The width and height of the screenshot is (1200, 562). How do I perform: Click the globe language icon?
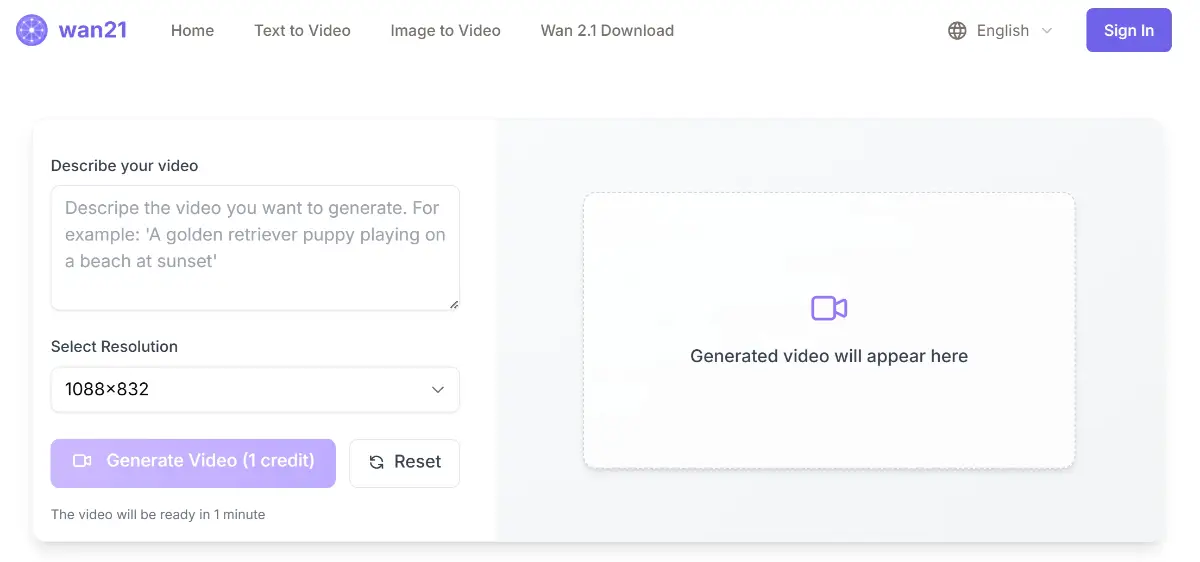click(x=957, y=31)
